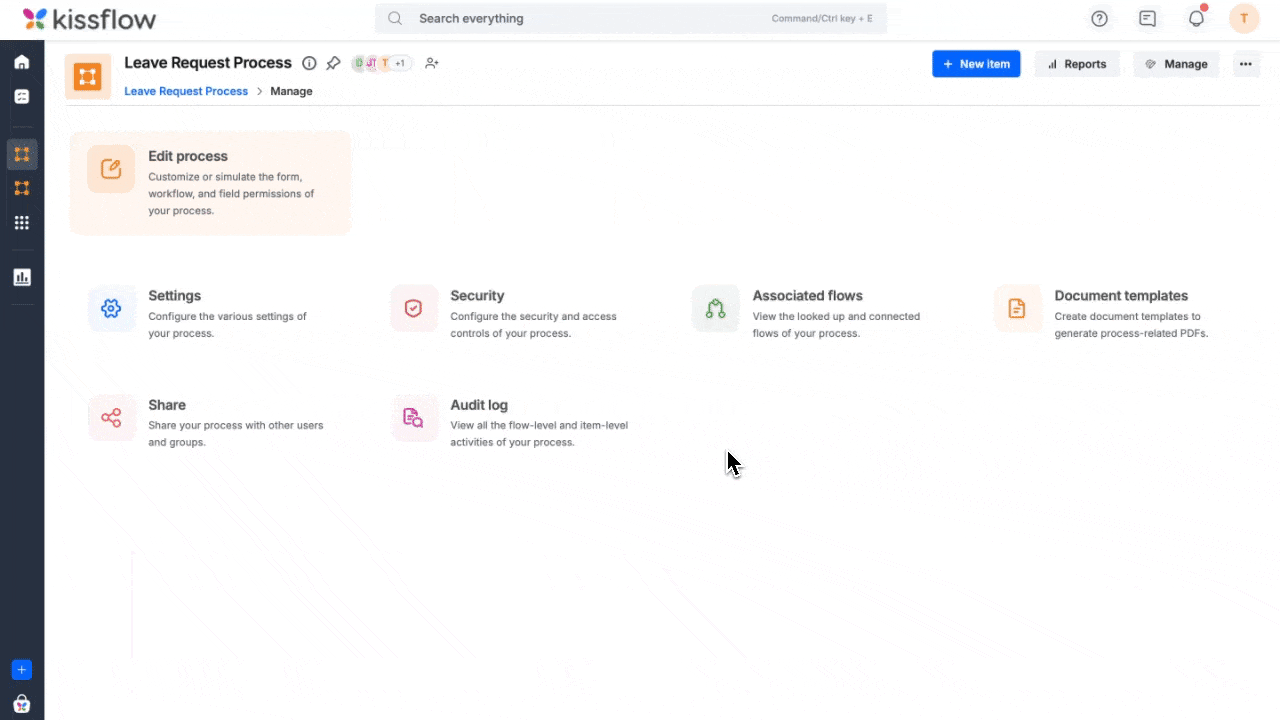Click the Settings gear icon card
The height and width of the screenshot is (720, 1280).
tap(111, 309)
